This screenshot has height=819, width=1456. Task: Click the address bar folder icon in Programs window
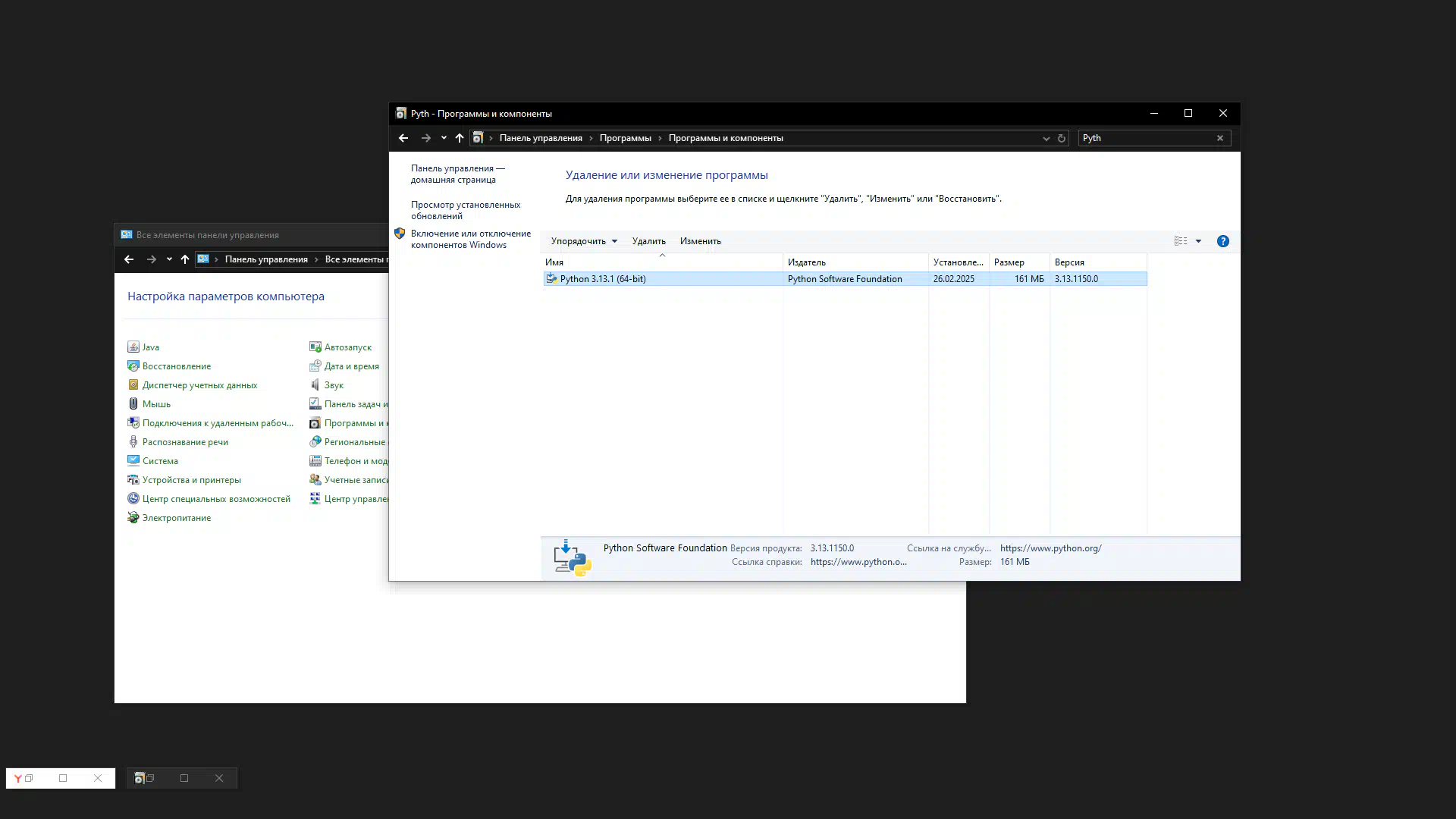[478, 138]
